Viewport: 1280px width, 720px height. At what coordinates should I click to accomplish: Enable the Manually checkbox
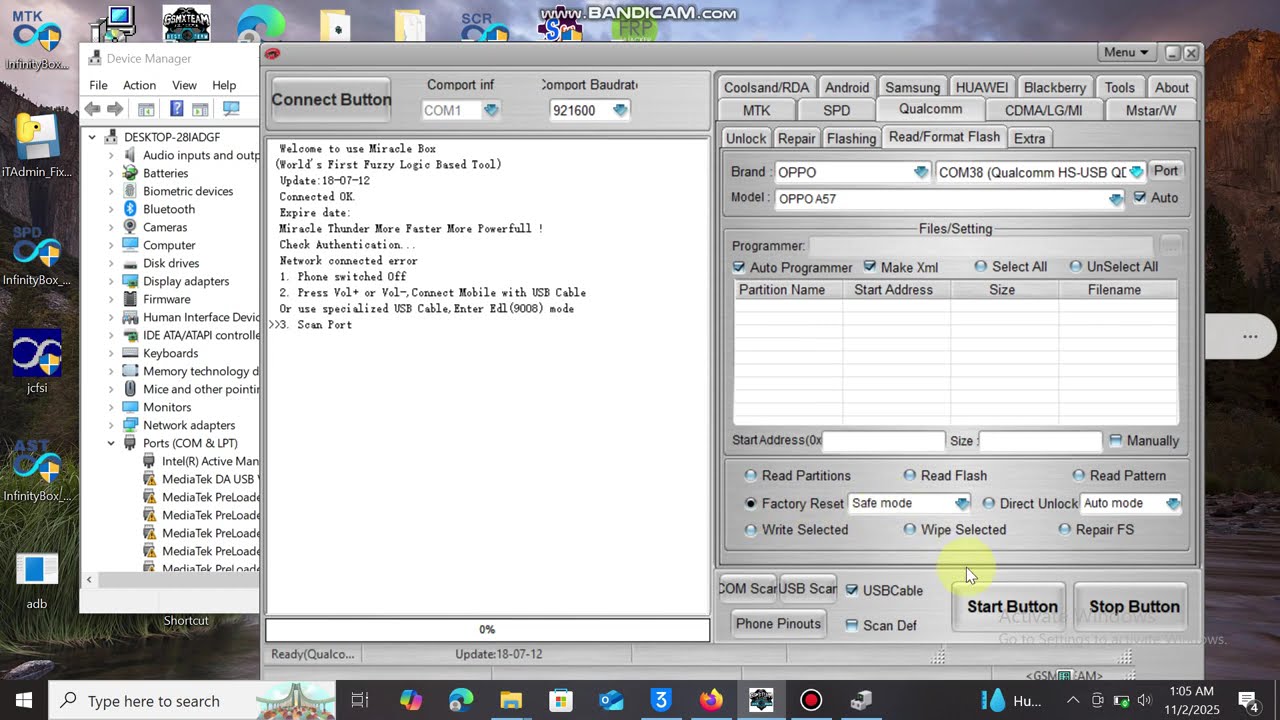[x=1116, y=440]
